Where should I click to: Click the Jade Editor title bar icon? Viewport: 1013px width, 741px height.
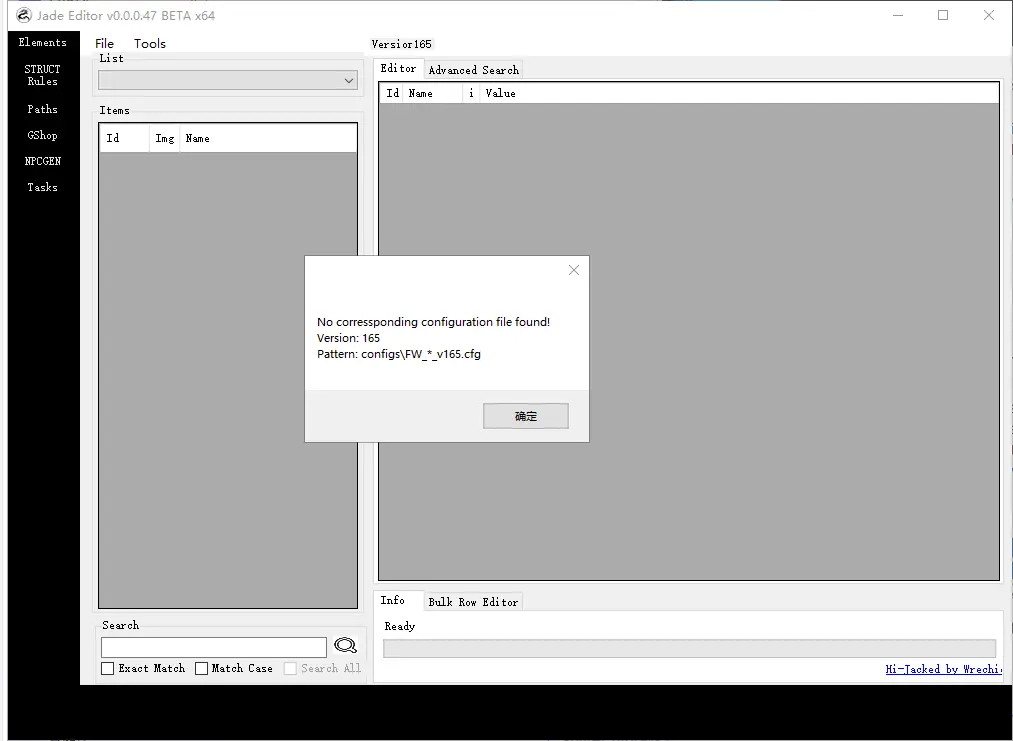(x=24, y=15)
